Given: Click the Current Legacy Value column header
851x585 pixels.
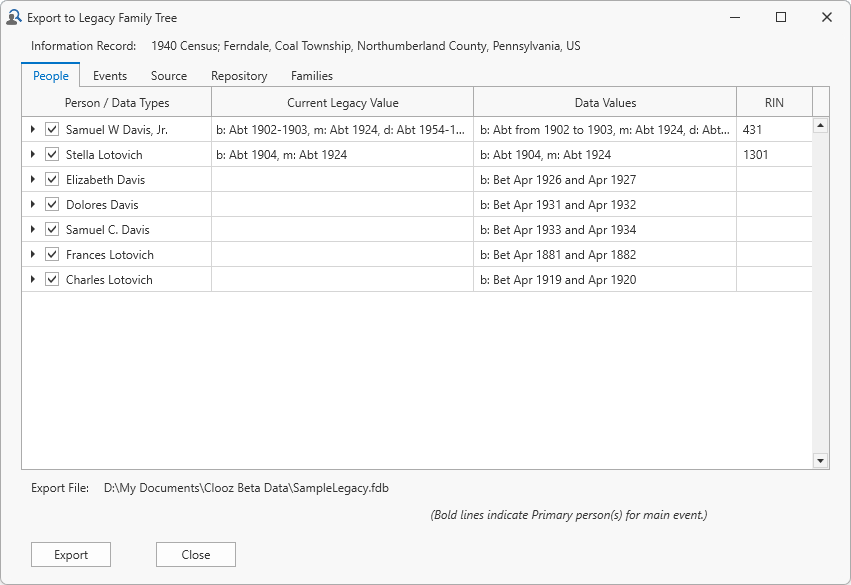Looking at the screenshot, I should pyautogui.click(x=342, y=102).
